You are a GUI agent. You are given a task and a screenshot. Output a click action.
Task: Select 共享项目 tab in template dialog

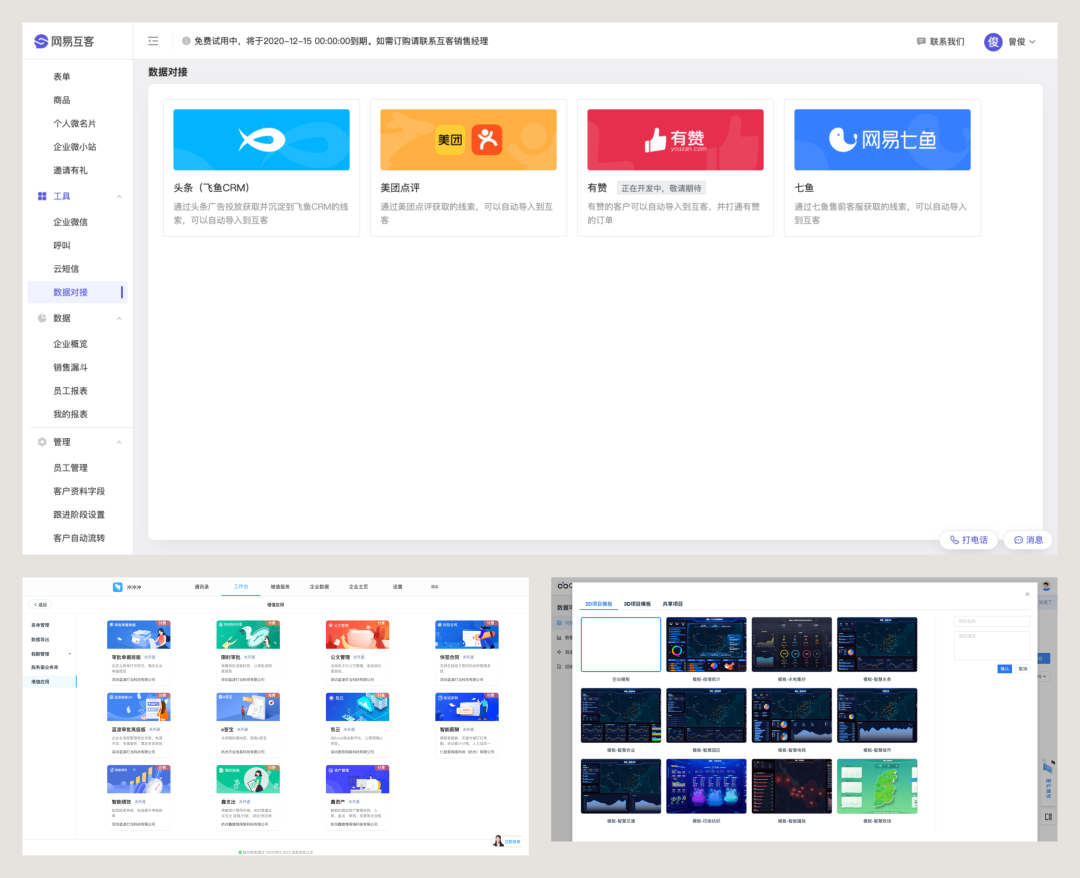point(672,604)
